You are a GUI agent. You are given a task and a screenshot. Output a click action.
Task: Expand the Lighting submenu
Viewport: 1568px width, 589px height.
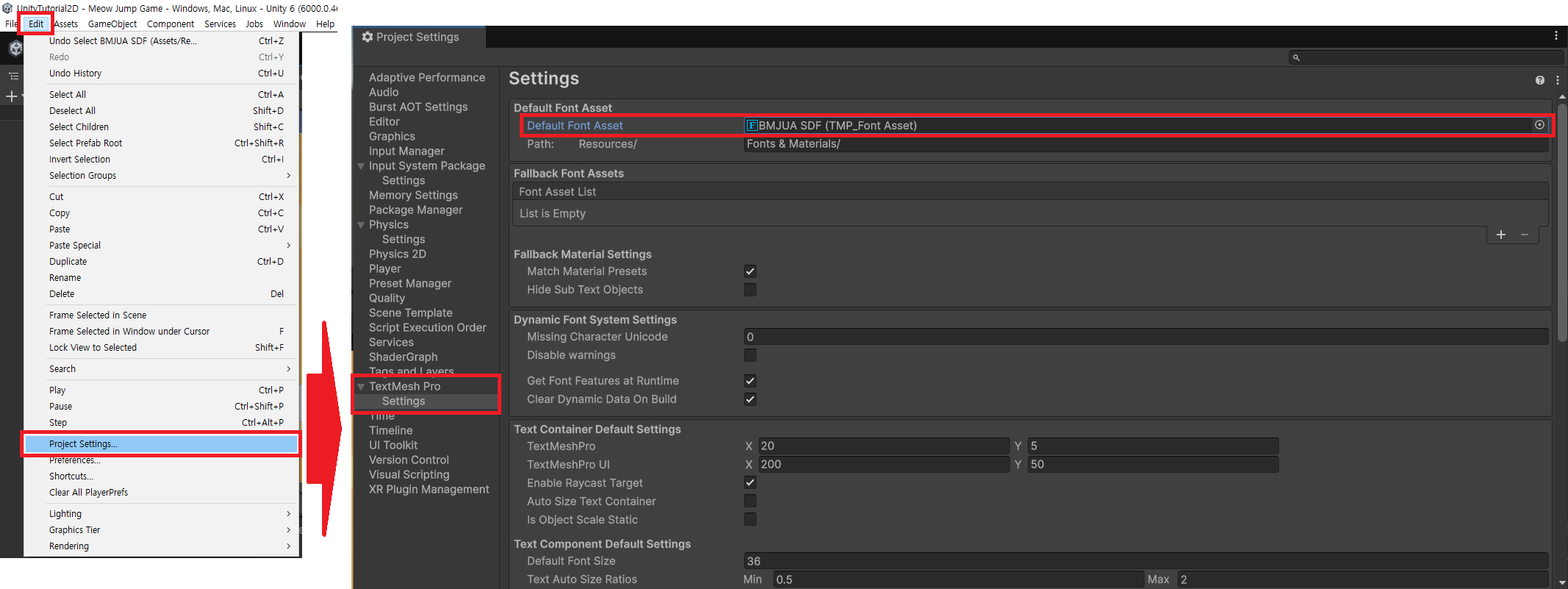coord(161,514)
